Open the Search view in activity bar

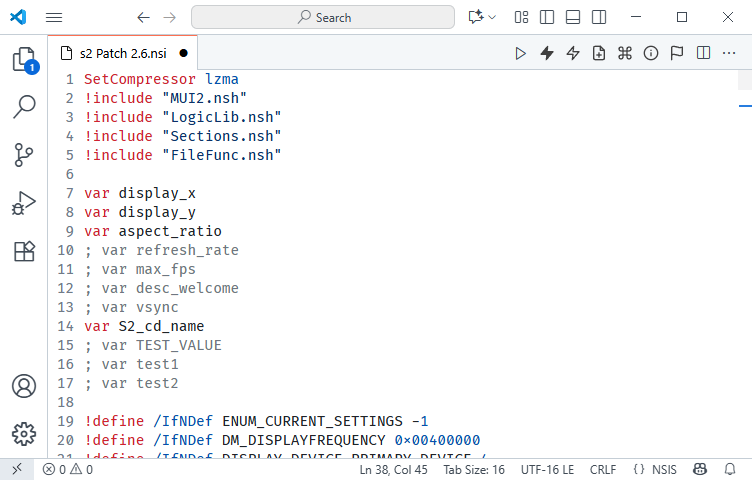(x=24, y=107)
